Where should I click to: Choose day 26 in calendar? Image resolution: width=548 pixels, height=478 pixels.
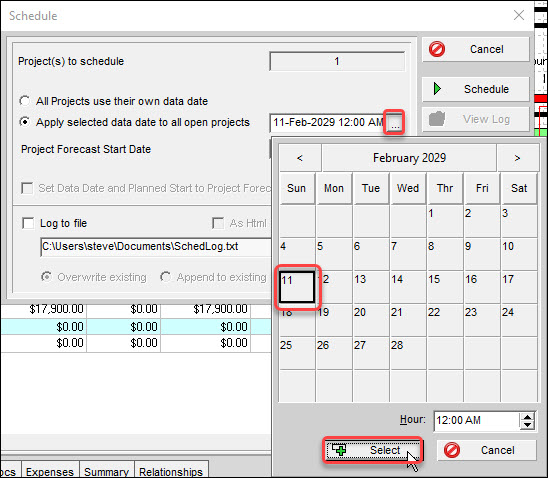pyautogui.click(x=334, y=353)
